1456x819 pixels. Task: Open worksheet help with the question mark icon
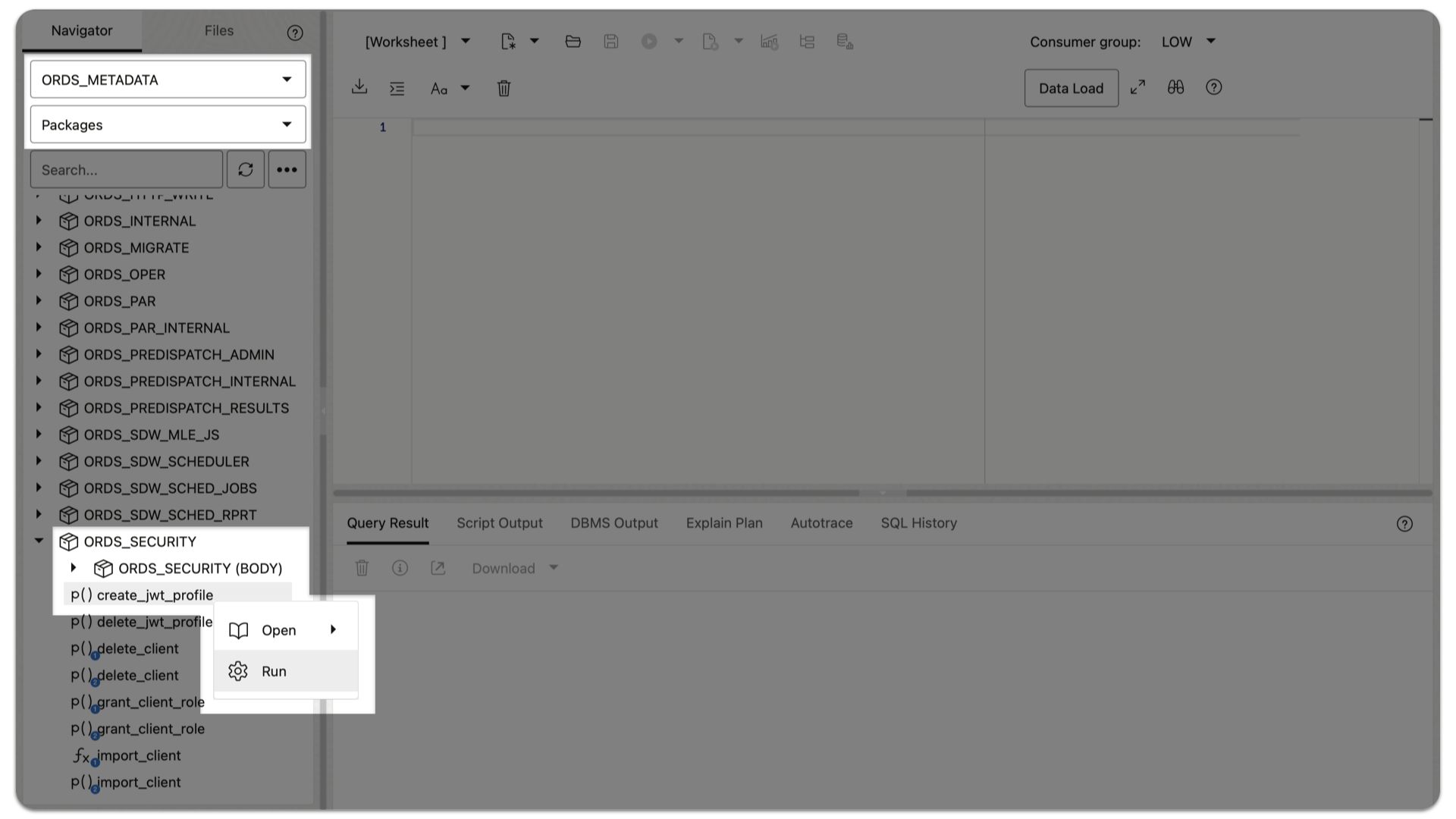(1214, 87)
